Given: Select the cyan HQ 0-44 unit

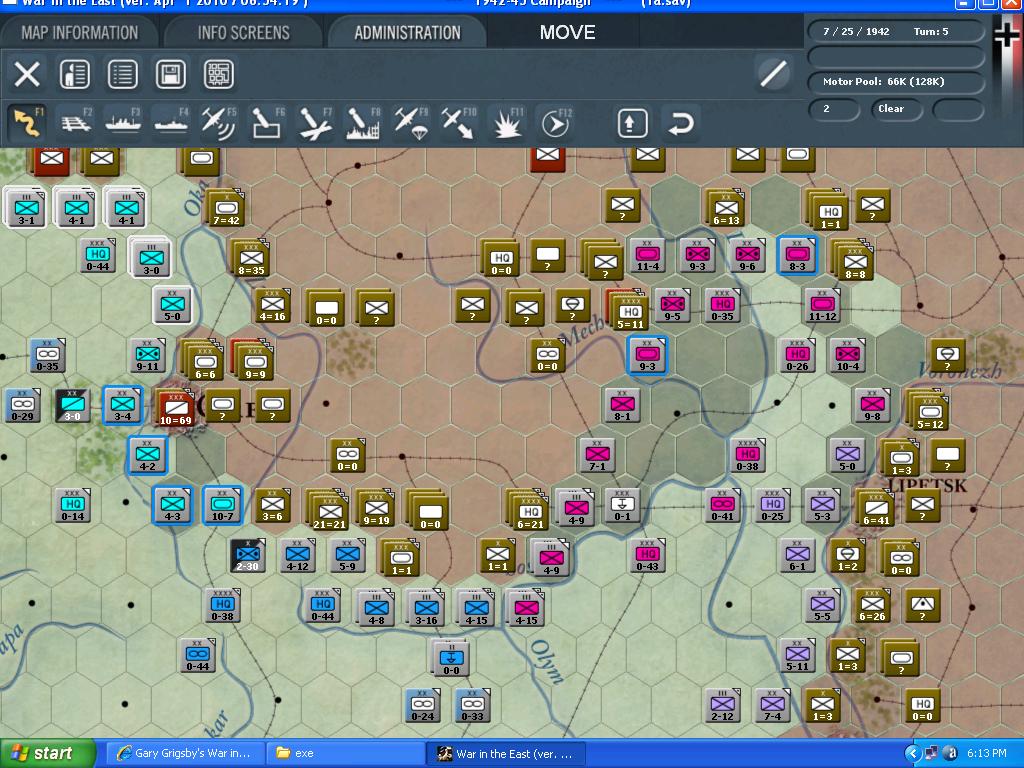Looking at the screenshot, I should click(x=98, y=255).
